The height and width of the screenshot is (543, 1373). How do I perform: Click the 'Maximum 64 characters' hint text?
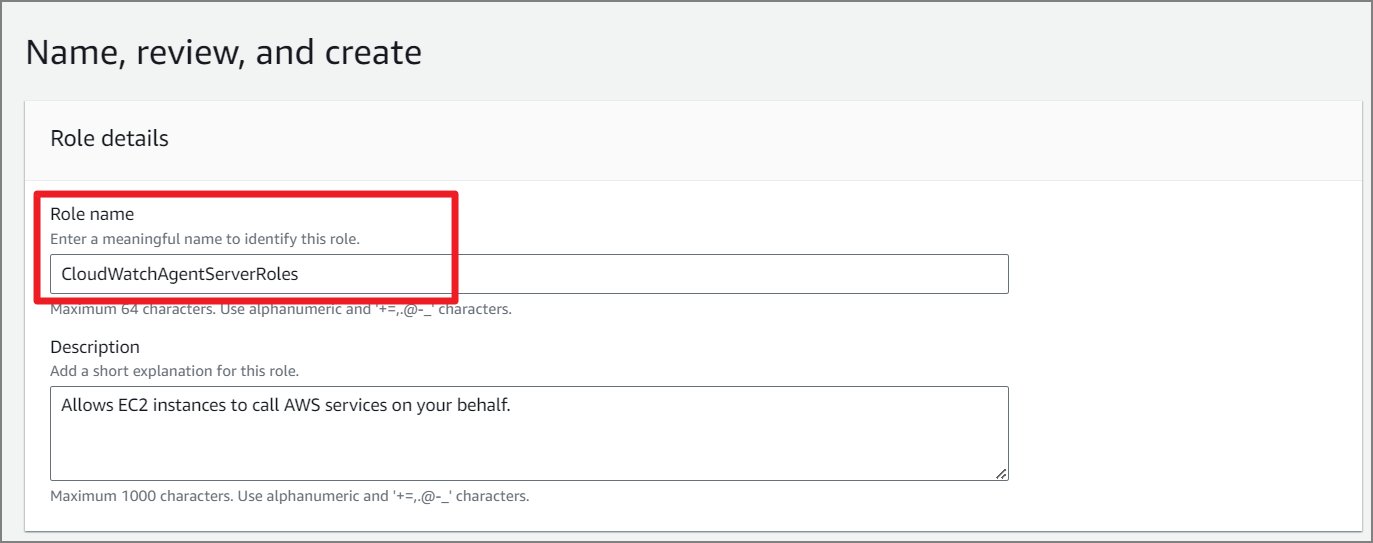[x=281, y=309]
